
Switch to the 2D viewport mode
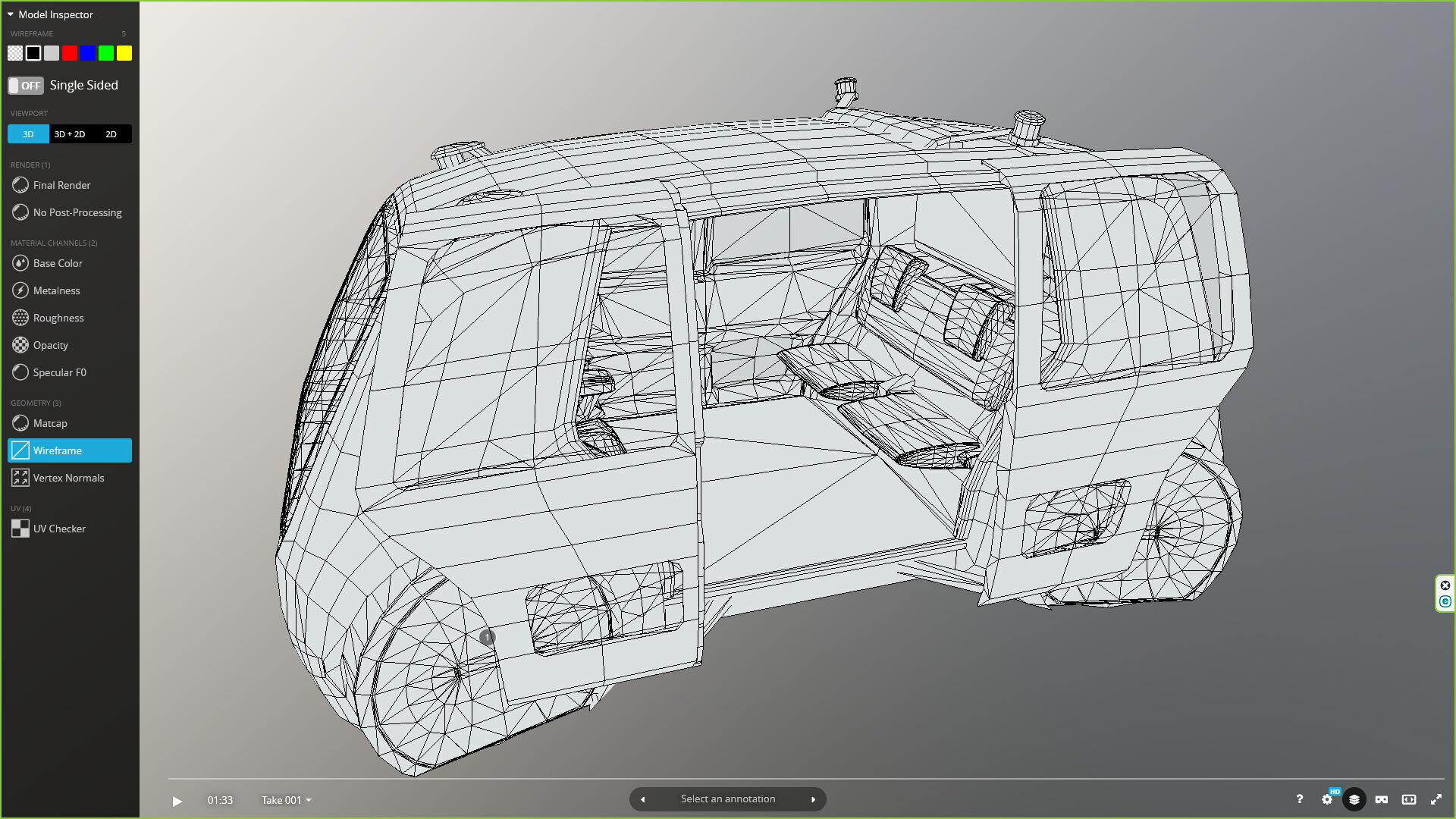pos(111,134)
